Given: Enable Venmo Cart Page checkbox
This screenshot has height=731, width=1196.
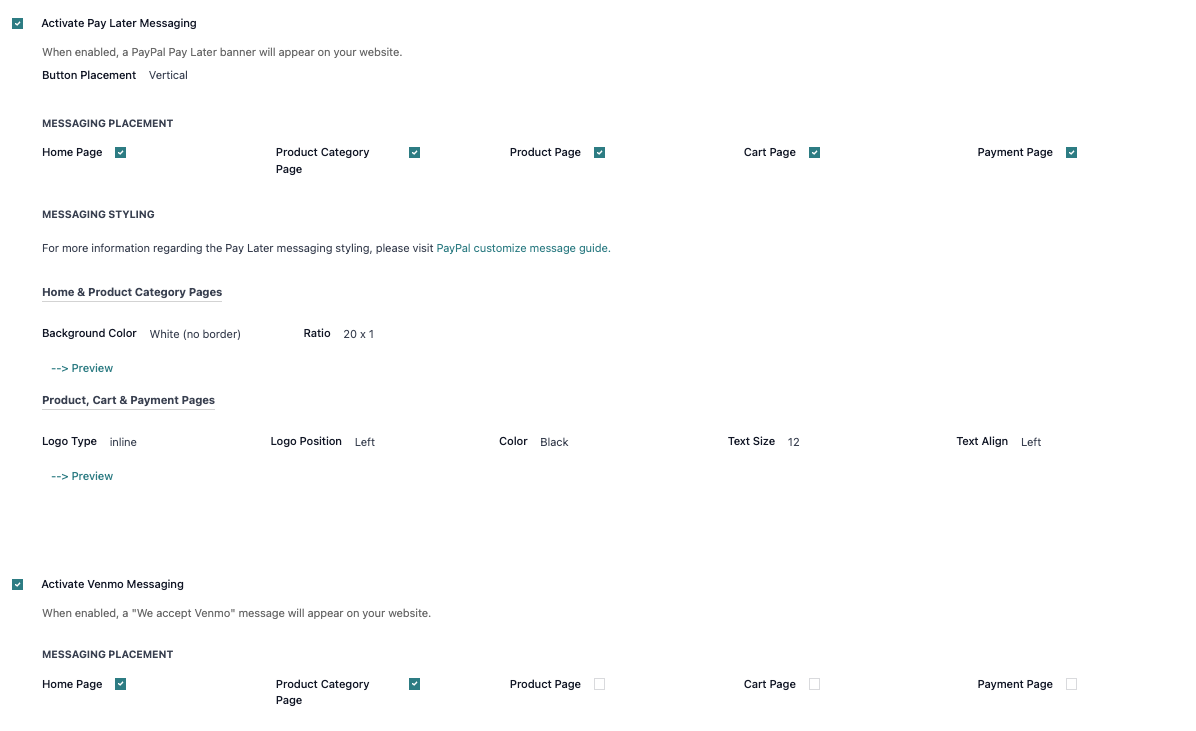Looking at the screenshot, I should coord(814,684).
